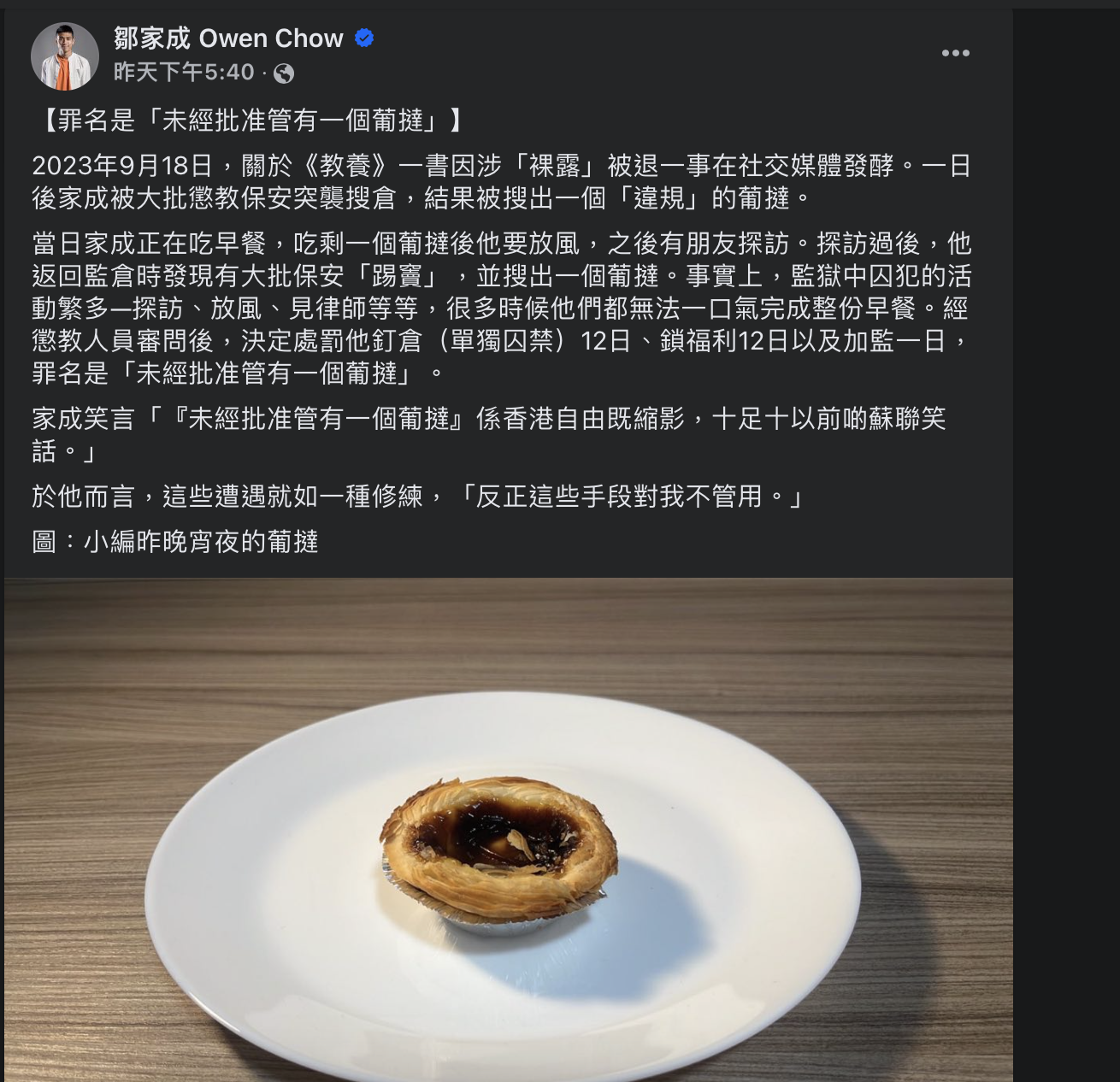Click the egg tart in the photo
This screenshot has height=1082, width=1120.
click(500, 846)
